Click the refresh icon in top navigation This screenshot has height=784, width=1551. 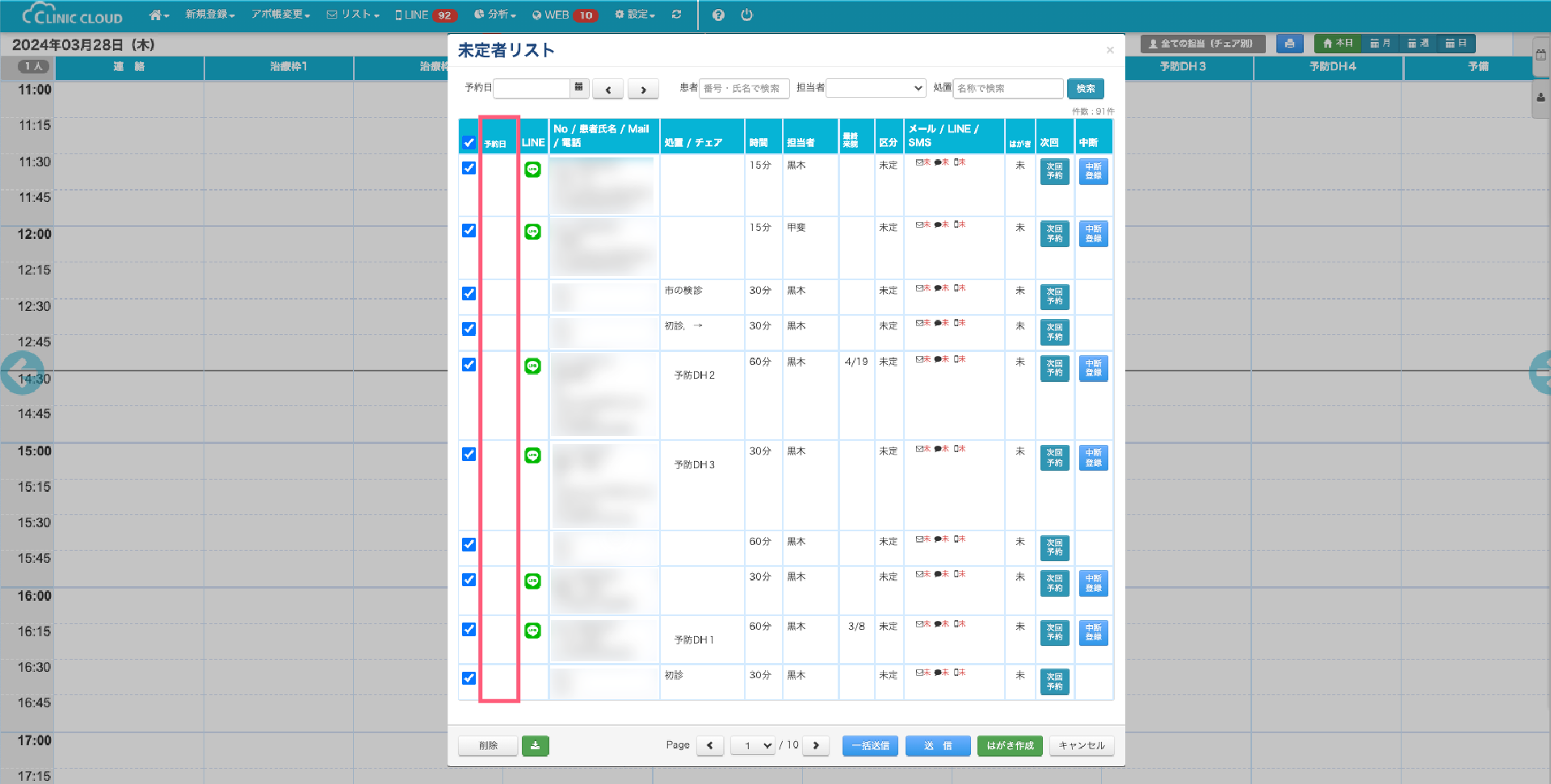[676, 15]
